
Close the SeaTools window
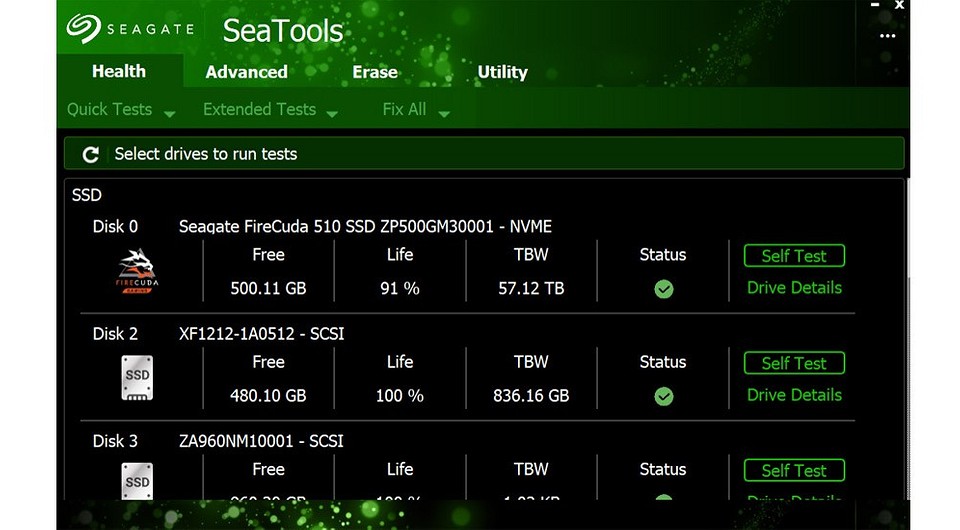pos(899,5)
